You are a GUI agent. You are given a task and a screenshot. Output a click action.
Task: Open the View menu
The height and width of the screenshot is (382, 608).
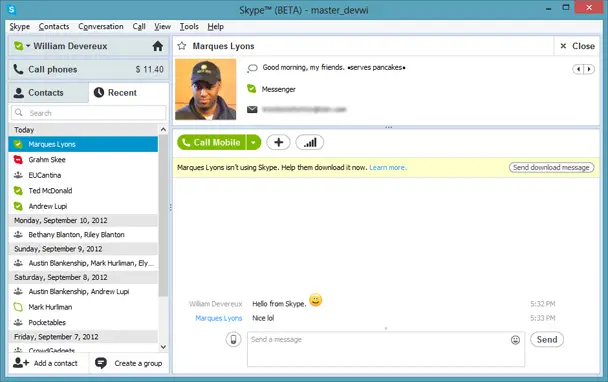pyautogui.click(x=162, y=27)
